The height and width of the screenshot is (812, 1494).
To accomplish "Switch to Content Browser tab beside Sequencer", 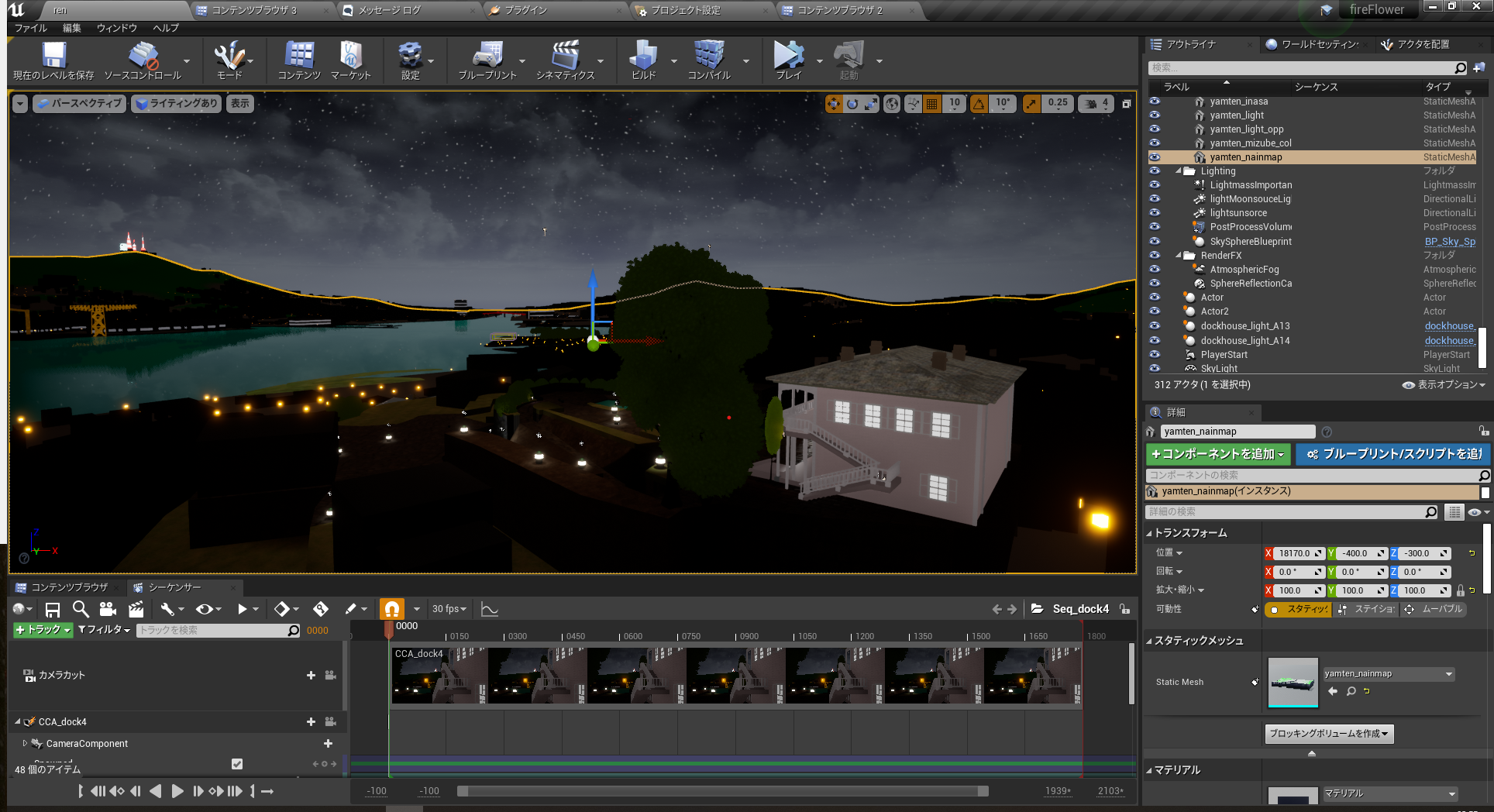I will (x=68, y=587).
